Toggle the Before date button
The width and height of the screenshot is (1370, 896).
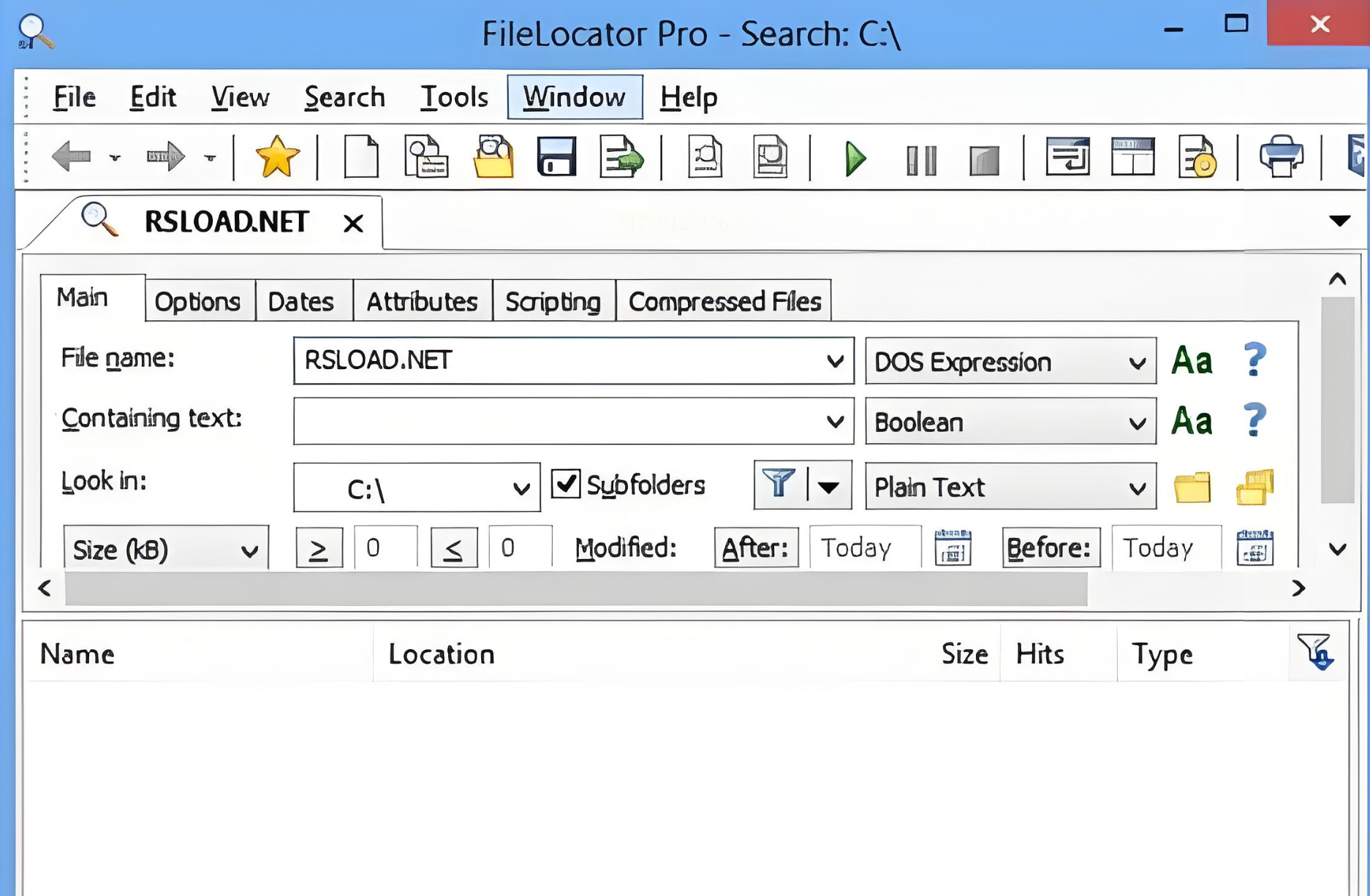click(x=1051, y=547)
